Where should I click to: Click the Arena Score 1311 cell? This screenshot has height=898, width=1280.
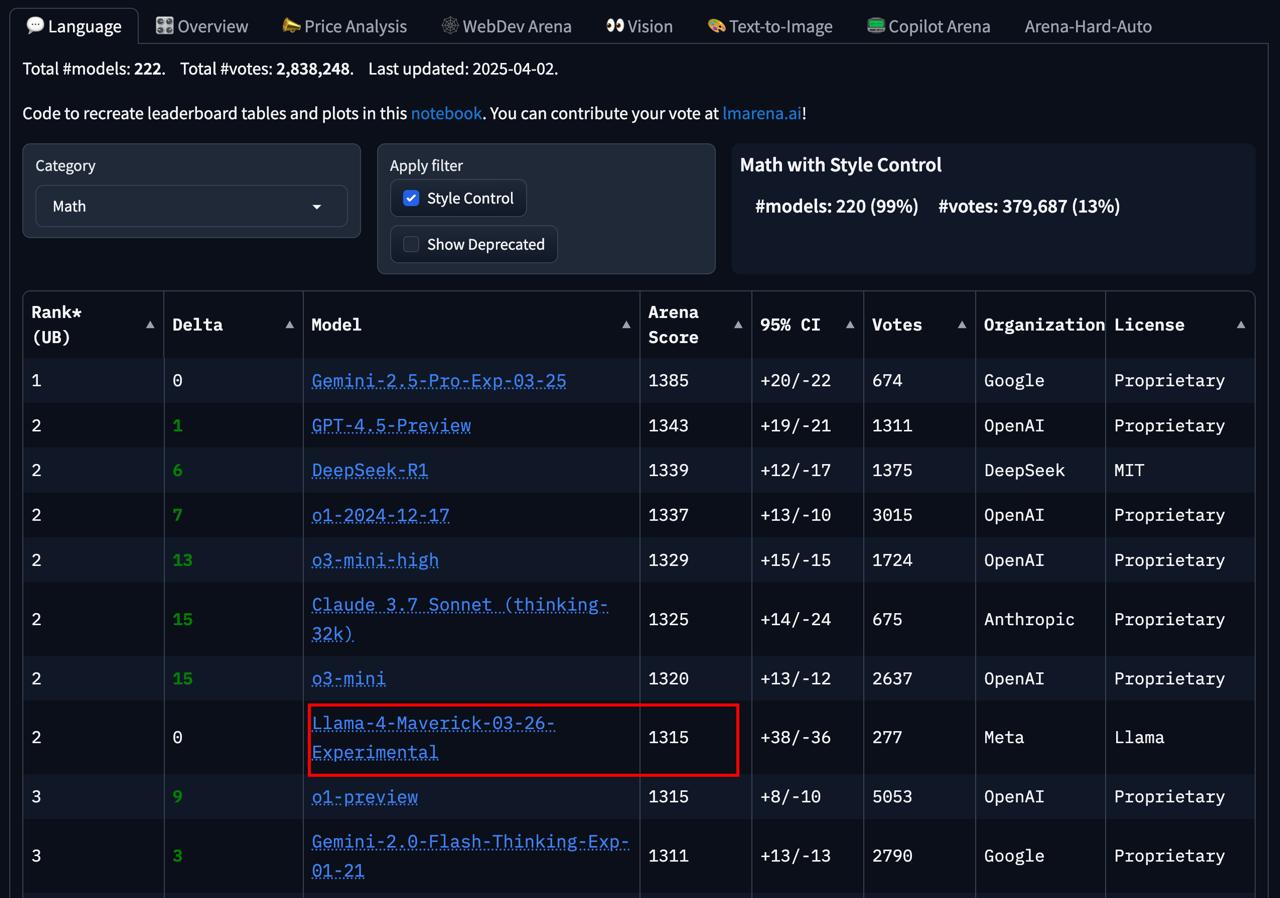(695, 855)
